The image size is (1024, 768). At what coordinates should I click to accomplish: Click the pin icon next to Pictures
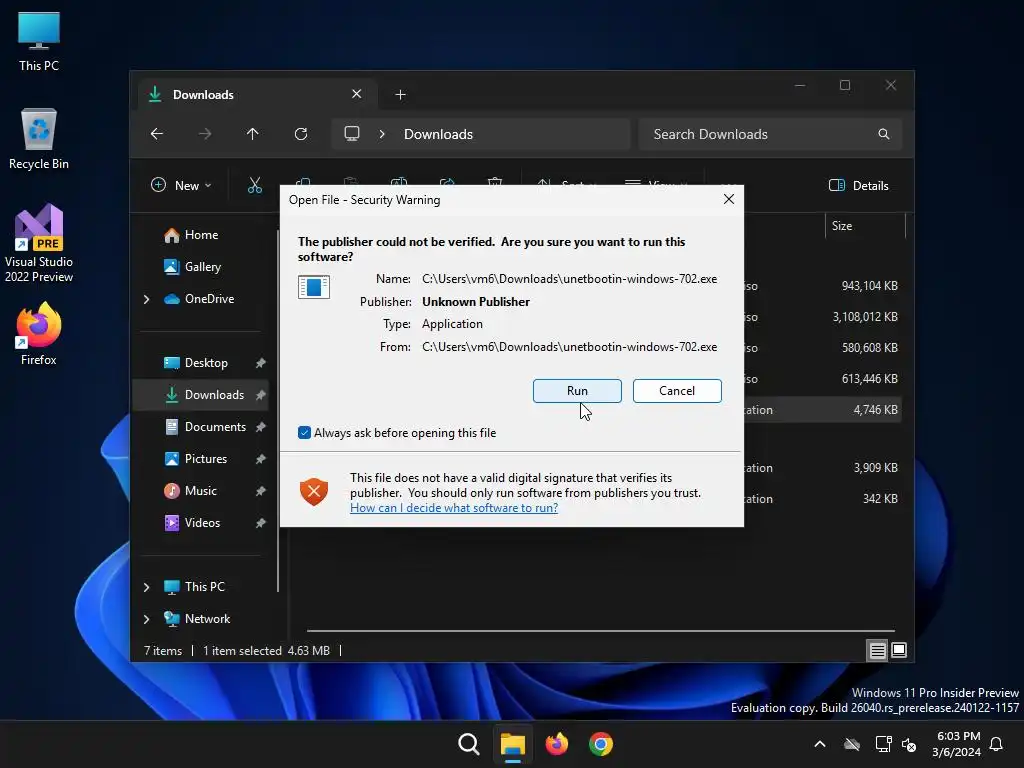pos(261,458)
